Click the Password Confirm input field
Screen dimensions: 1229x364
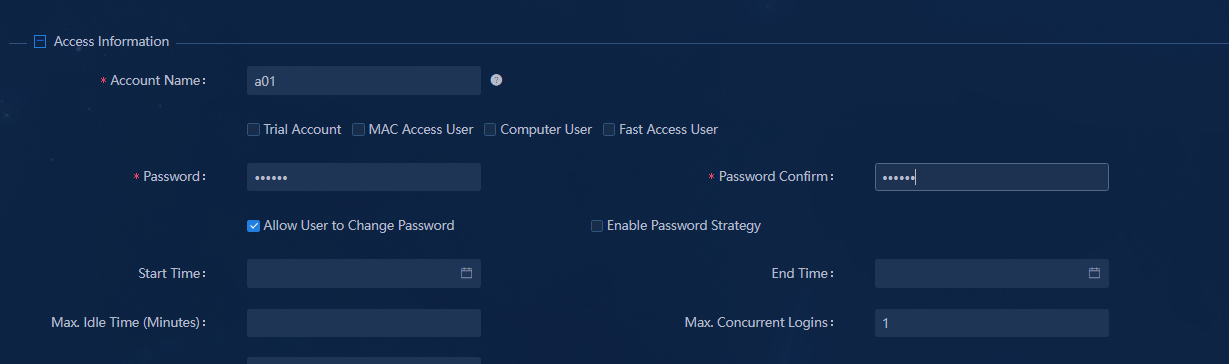[x=991, y=177]
